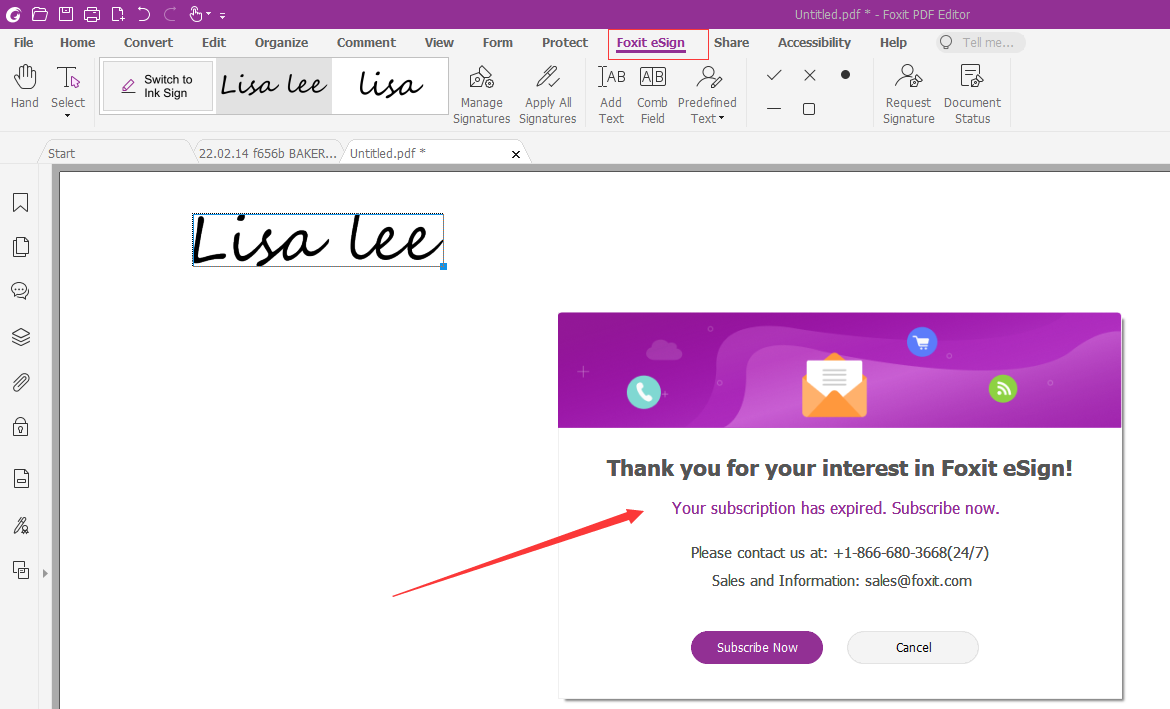Click the Print icon in title bar
The image size is (1170, 709).
pyautogui.click(x=92, y=13)
